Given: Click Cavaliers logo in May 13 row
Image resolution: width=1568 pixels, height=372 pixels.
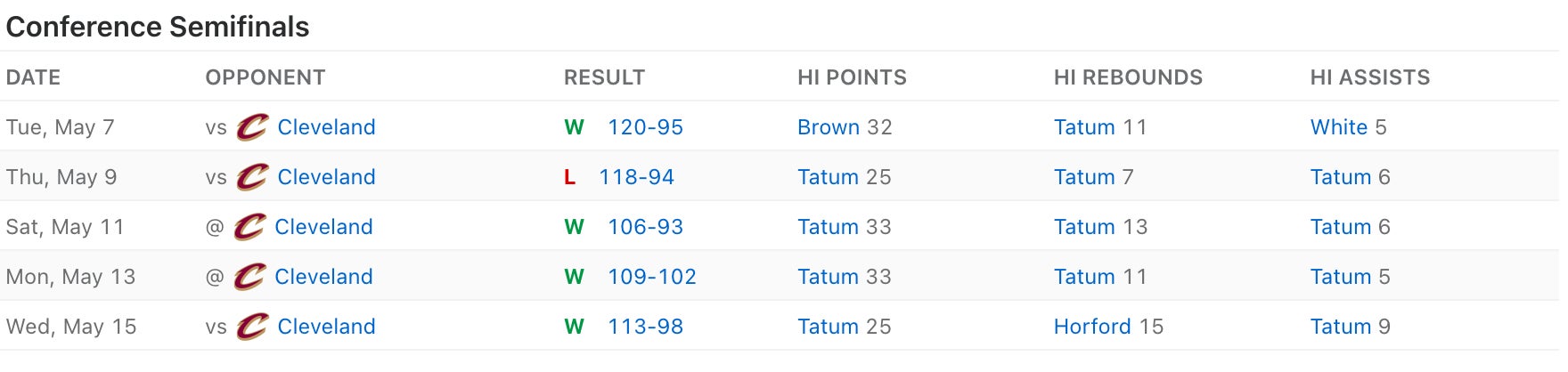Looking at the screenshot, I should point(249,277).
